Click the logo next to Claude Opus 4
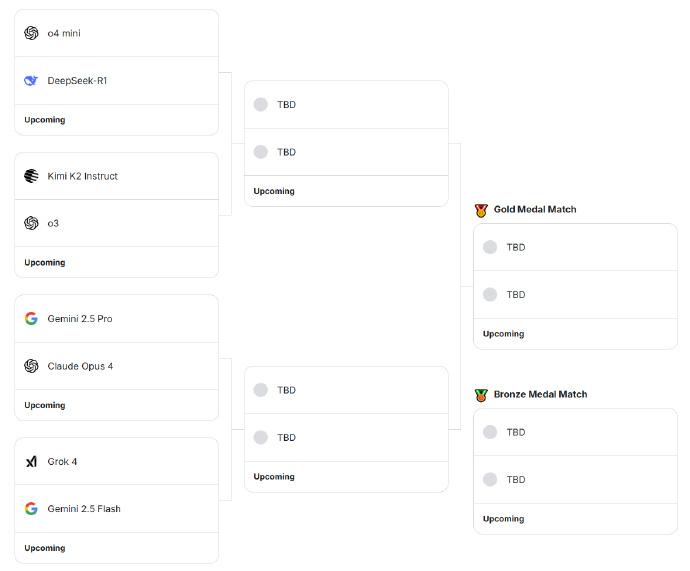The width and height of the screenshot is (690, 571). click(31, 366)
